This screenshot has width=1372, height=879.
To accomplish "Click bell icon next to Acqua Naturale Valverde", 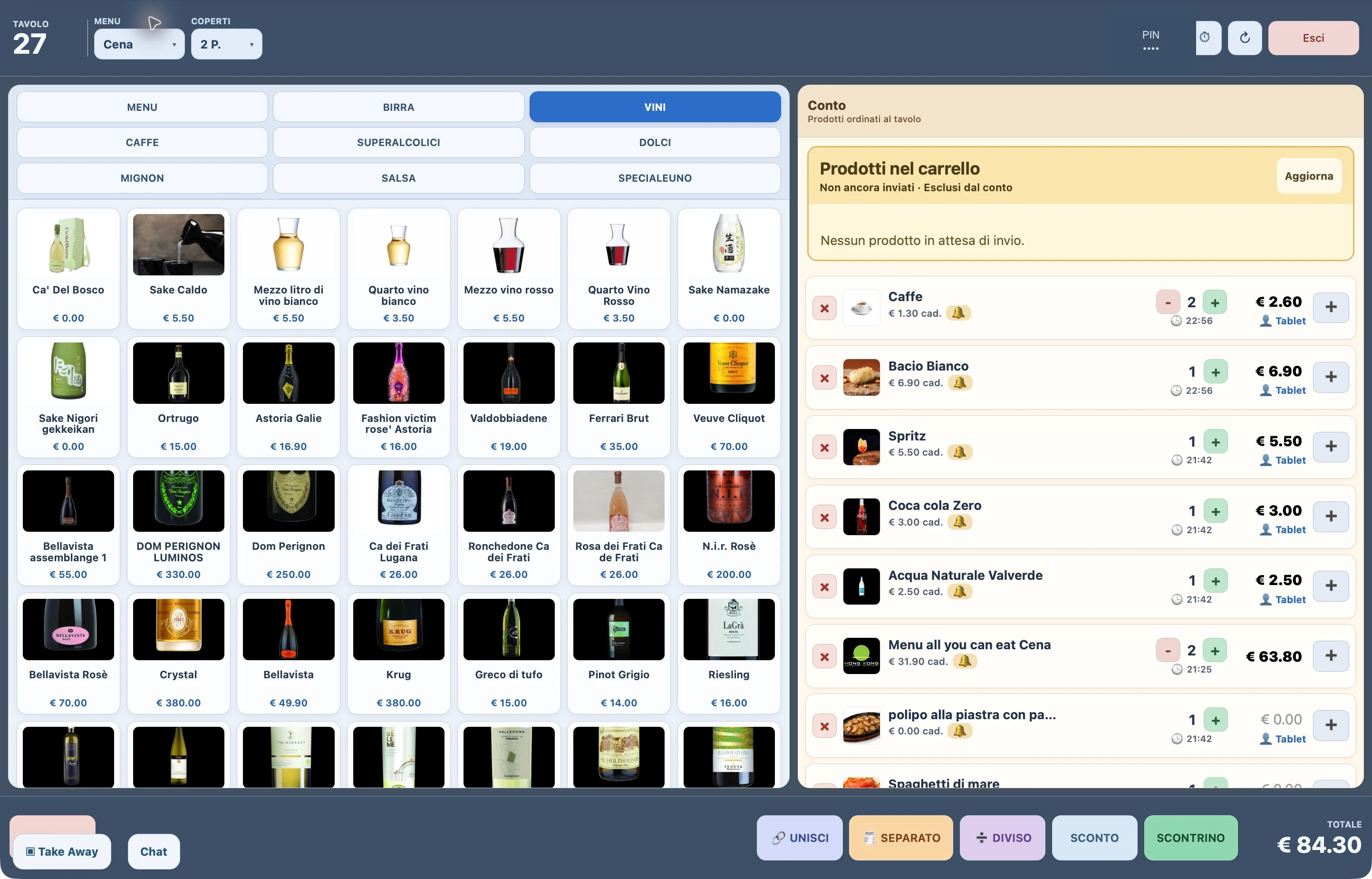I will [x=959, y=591].
